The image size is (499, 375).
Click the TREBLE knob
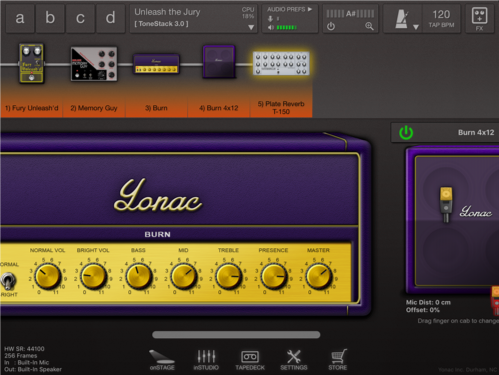point(228,276)
